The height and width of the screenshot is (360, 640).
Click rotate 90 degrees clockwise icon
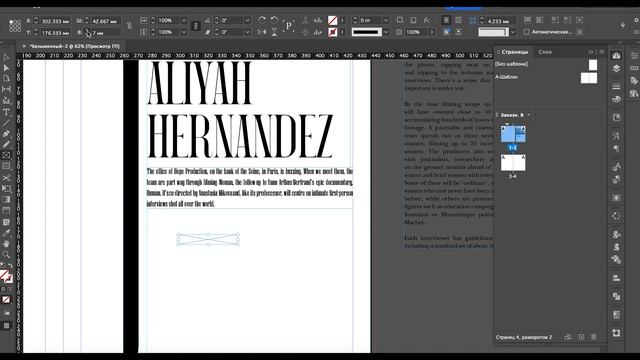tap(262, 20)
